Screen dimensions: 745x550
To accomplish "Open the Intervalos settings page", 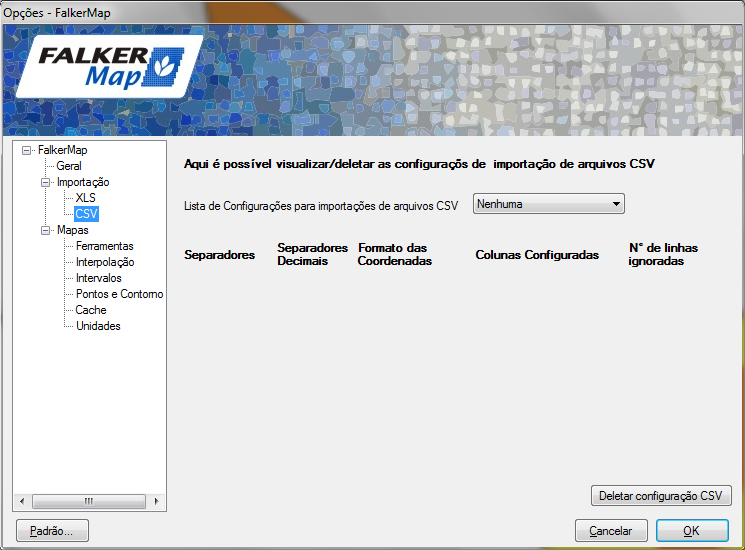I will [x=99, y=278].
